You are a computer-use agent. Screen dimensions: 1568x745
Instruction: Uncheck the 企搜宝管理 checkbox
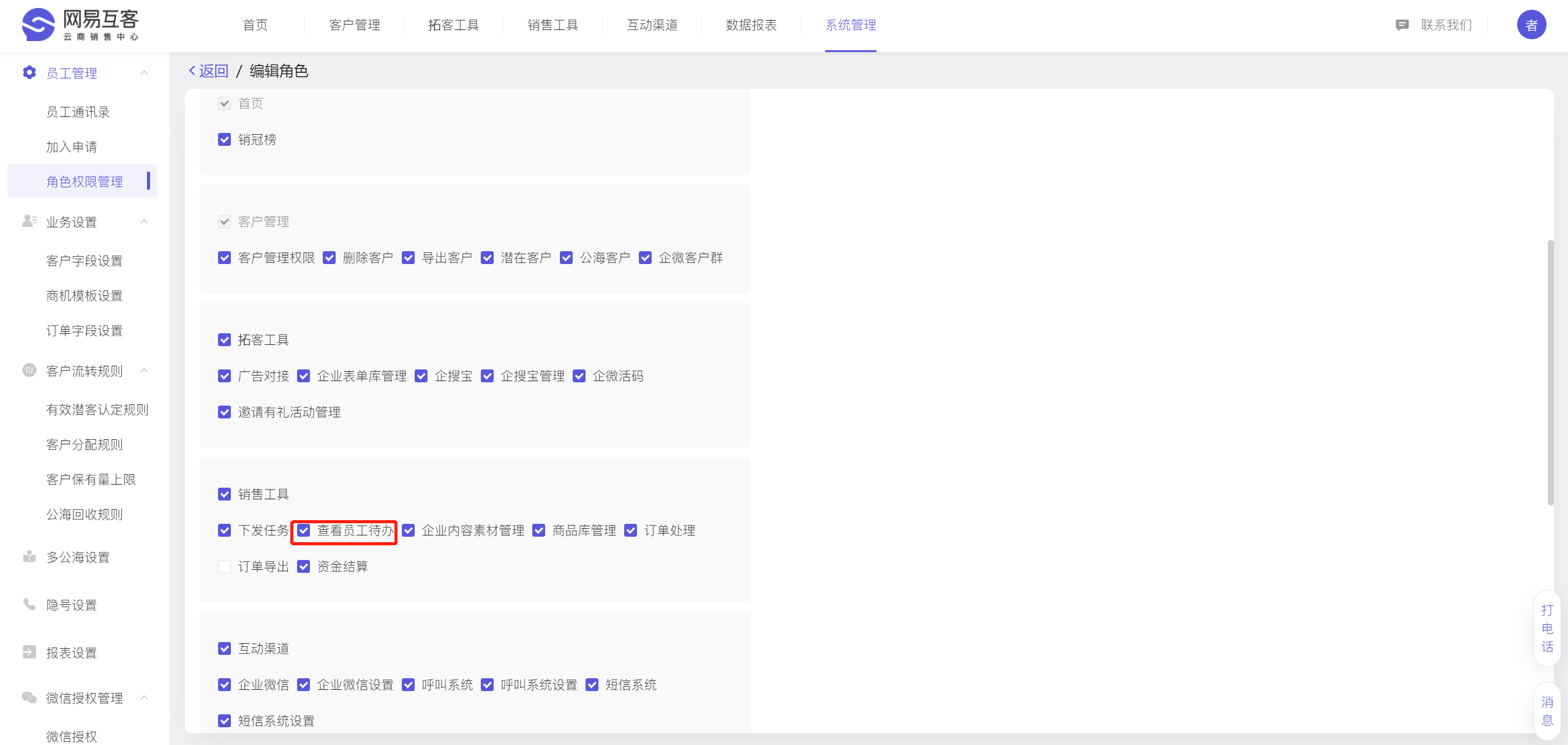(x=488, y=376)
